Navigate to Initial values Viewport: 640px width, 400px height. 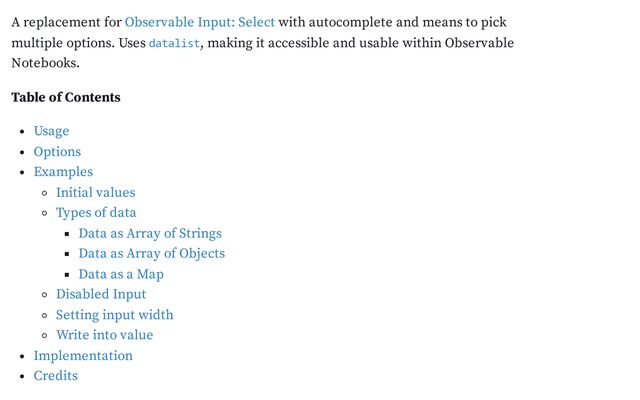tap(96, 192)
